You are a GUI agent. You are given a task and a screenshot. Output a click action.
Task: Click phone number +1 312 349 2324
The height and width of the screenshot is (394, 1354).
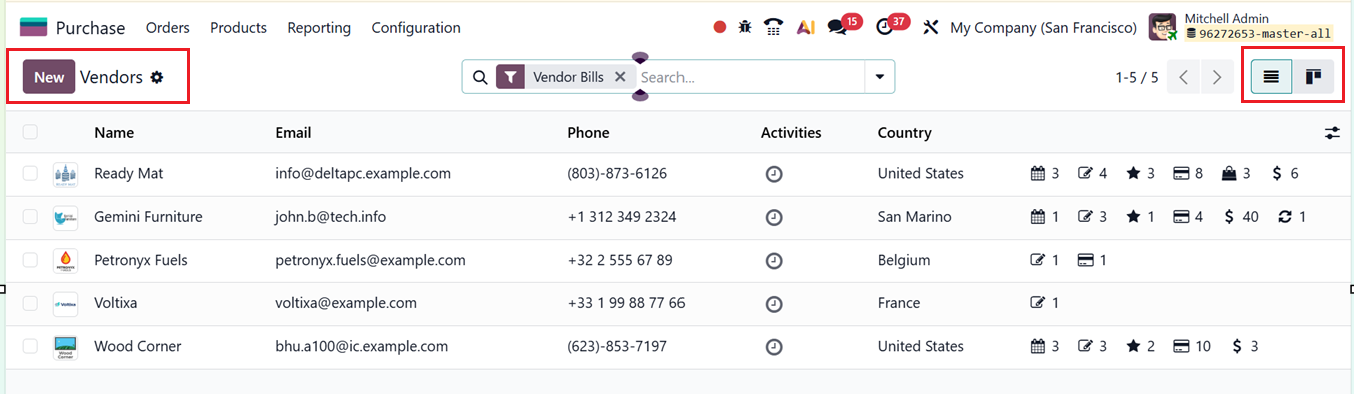(x=621, y=217)
